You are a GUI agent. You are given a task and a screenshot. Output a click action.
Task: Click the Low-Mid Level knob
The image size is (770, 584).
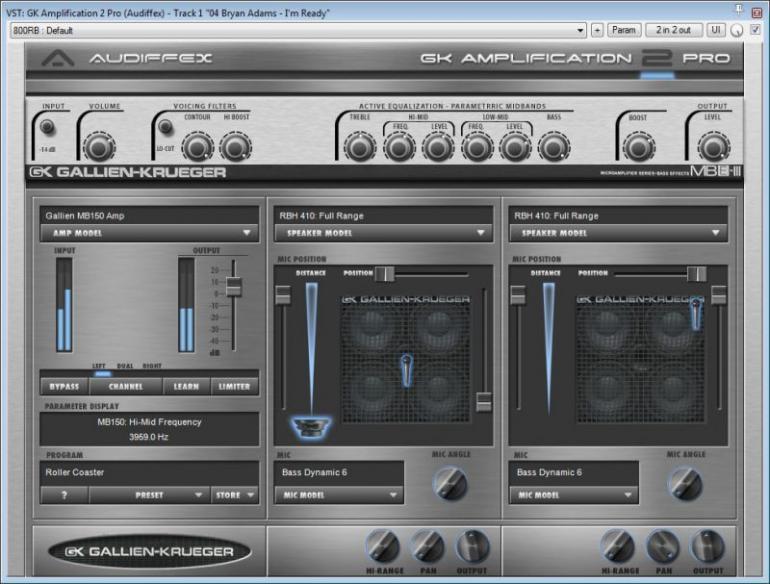pyautogui.click(x=515, y=147)
